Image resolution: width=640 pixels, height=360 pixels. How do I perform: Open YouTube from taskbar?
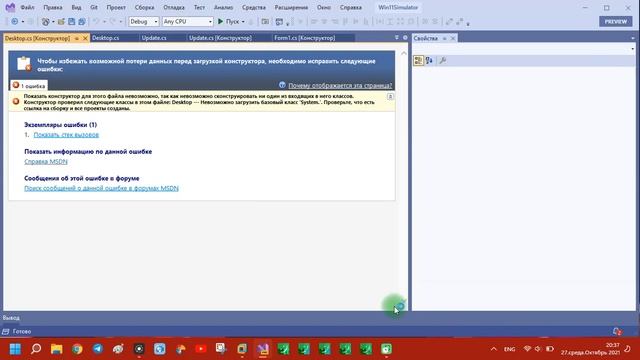200,349
